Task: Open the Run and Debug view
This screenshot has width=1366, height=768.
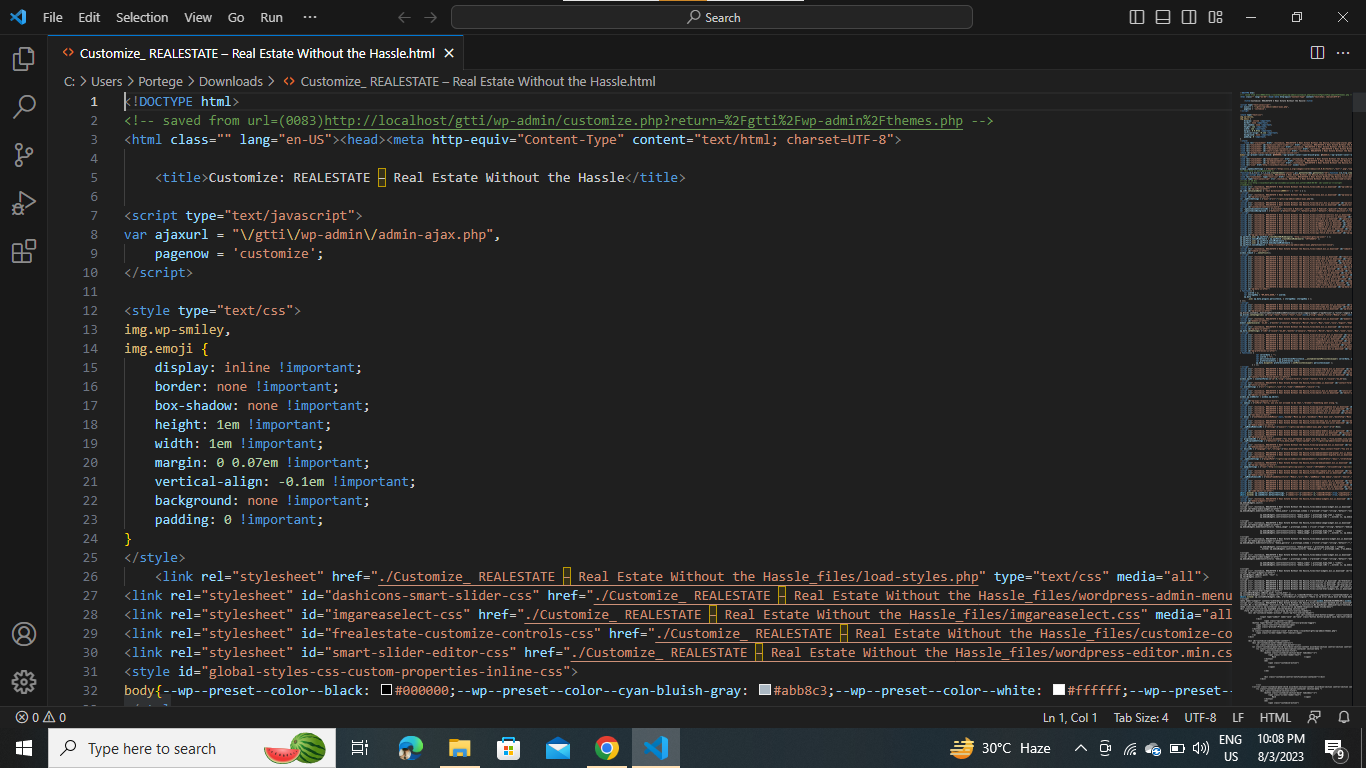Action: [24, 203]
